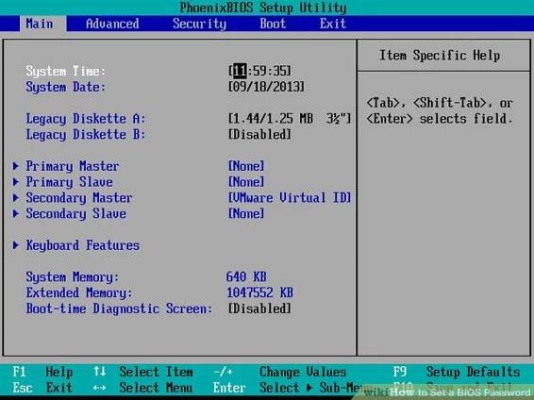Select the System Date field
The height and width of the screenshot is (400, 534).
click(266, 87)
